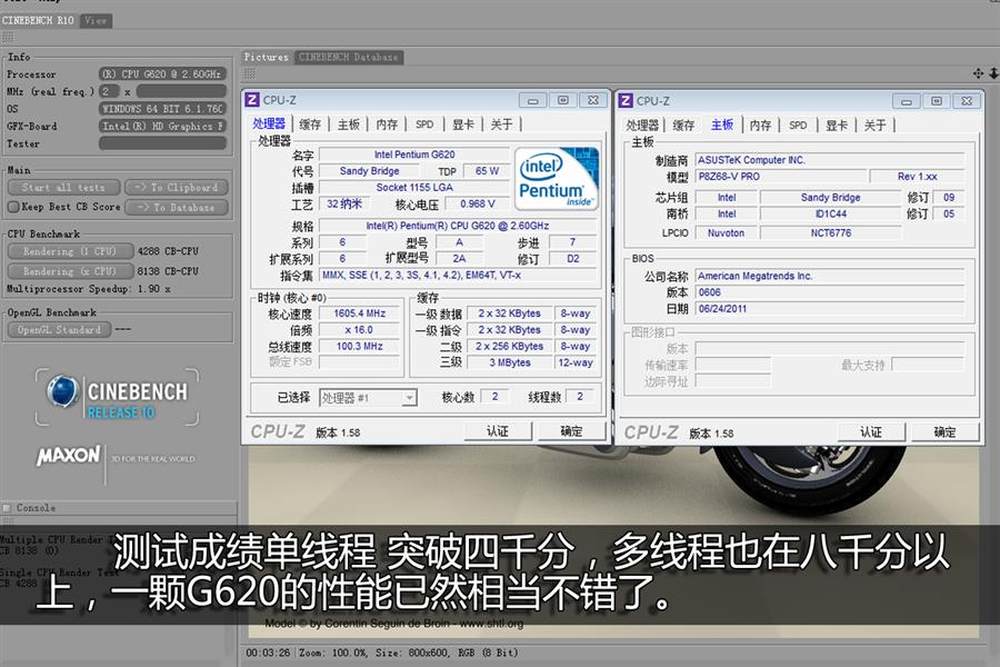Run the OpenGL Standard benchmark button
This screenshot has height=667, width=1000.
tap(59, 330)
